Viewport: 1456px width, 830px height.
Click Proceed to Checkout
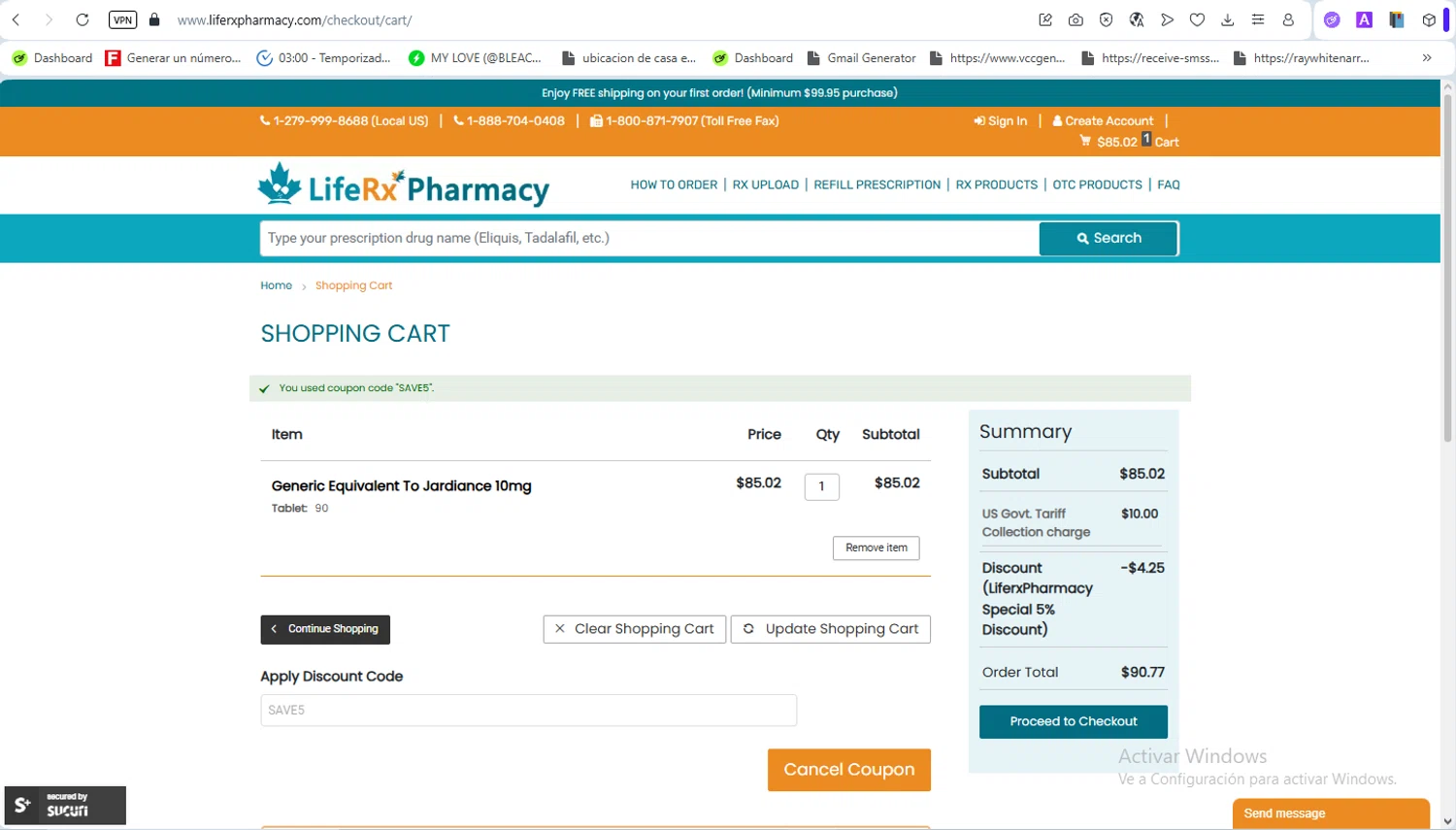coord(1073,721)
